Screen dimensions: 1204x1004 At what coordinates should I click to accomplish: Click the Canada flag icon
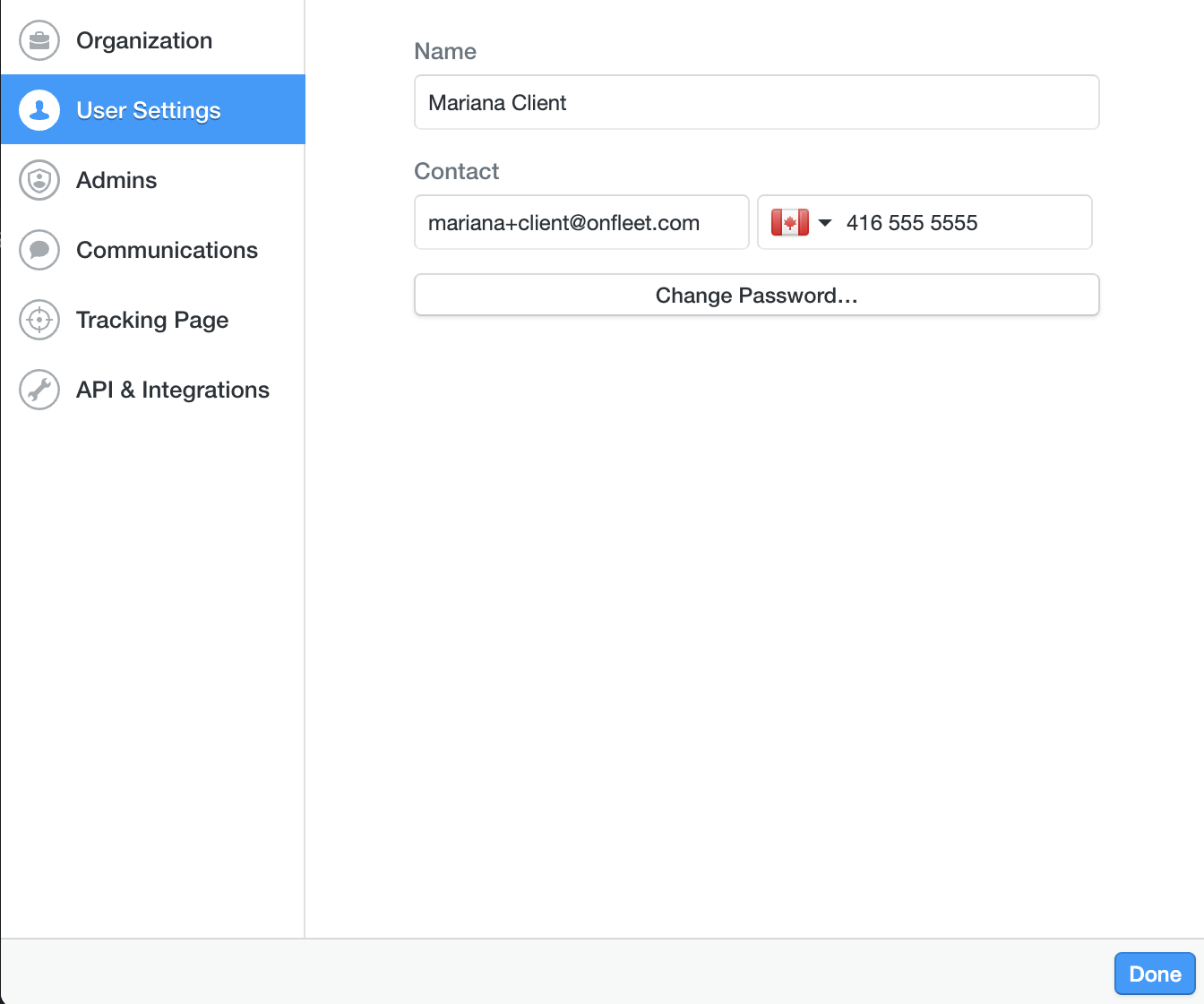pyautogui.click(x=790, y=222)
